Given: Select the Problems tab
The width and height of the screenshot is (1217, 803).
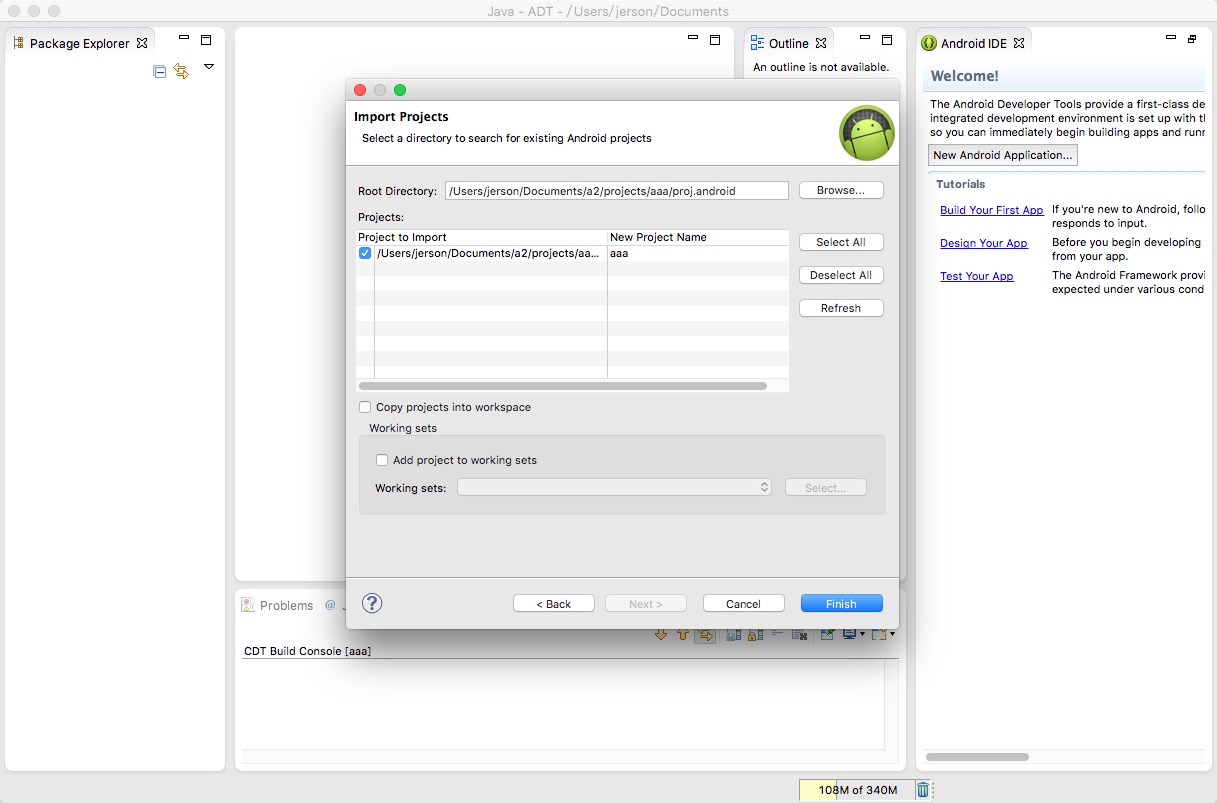Looking at the screenshot, I should click(x=278, y=605).
